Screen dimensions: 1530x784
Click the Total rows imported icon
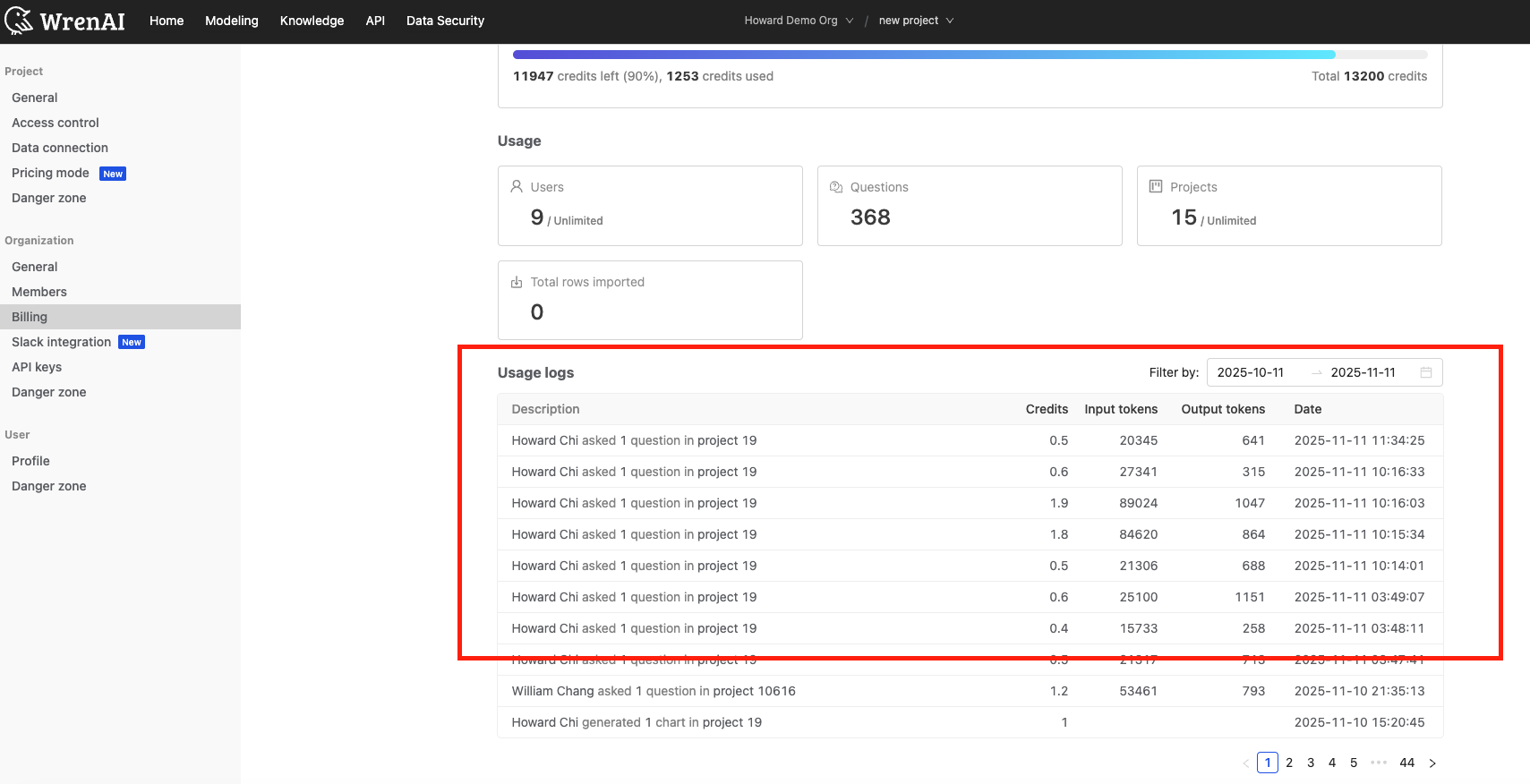[517, 282]
